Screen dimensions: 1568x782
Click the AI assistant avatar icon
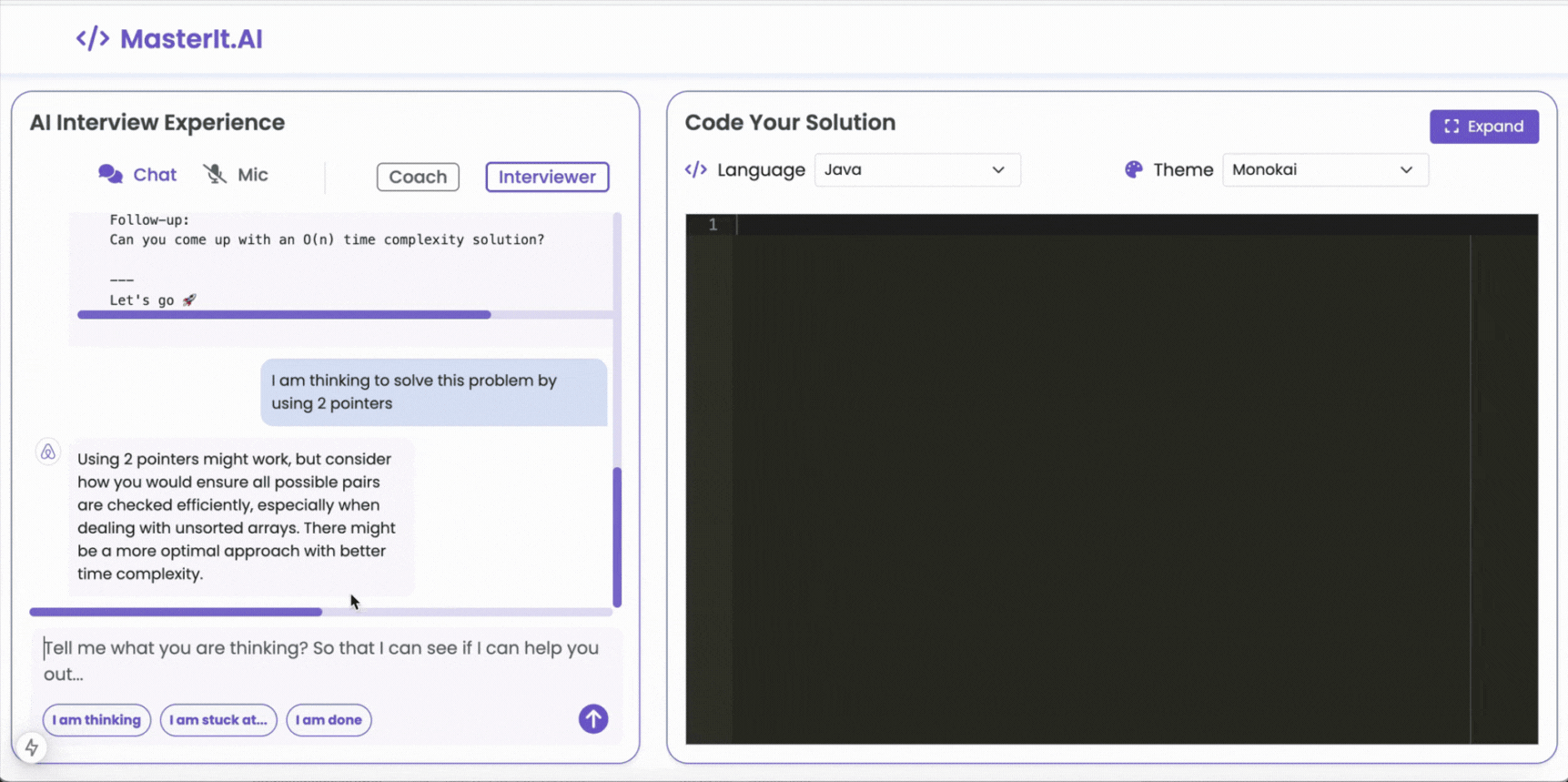click(47, 452)
